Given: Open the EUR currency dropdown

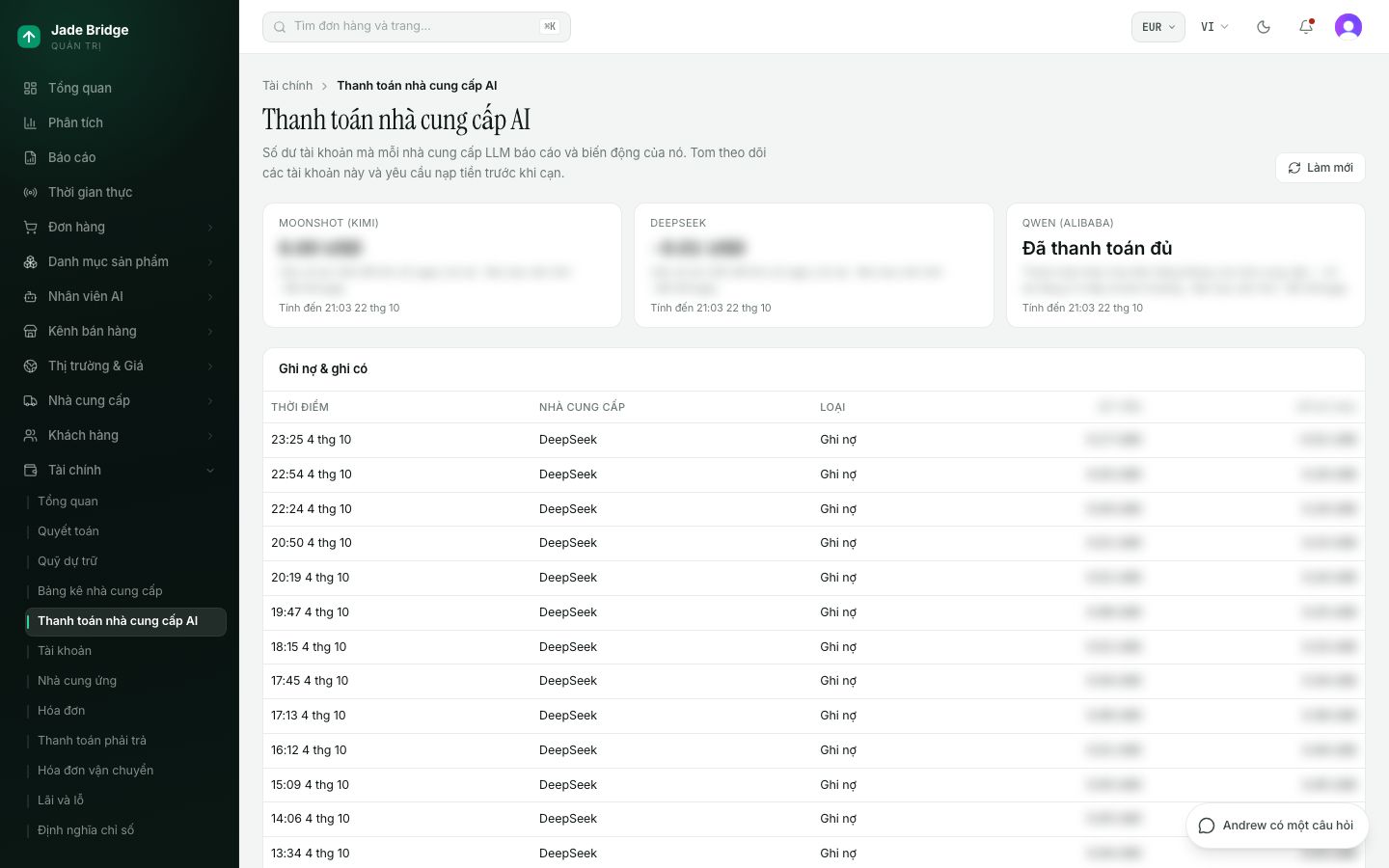Looking at the screenshot, I should [x=1158, y=27].
